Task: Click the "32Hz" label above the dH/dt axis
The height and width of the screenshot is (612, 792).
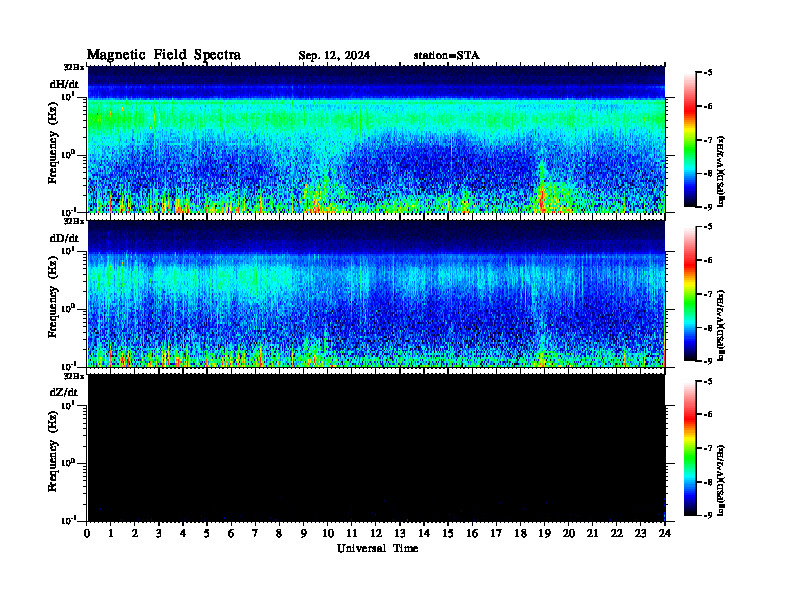Action: [x=74, y=67]
